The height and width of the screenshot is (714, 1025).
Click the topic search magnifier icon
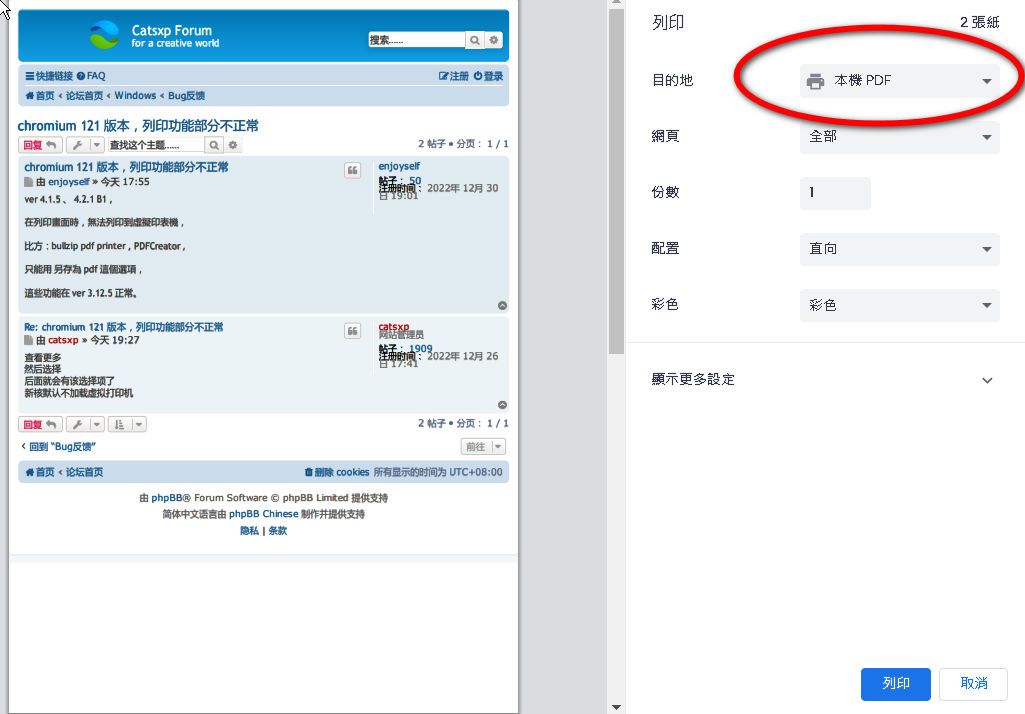(x=214, y=145)
